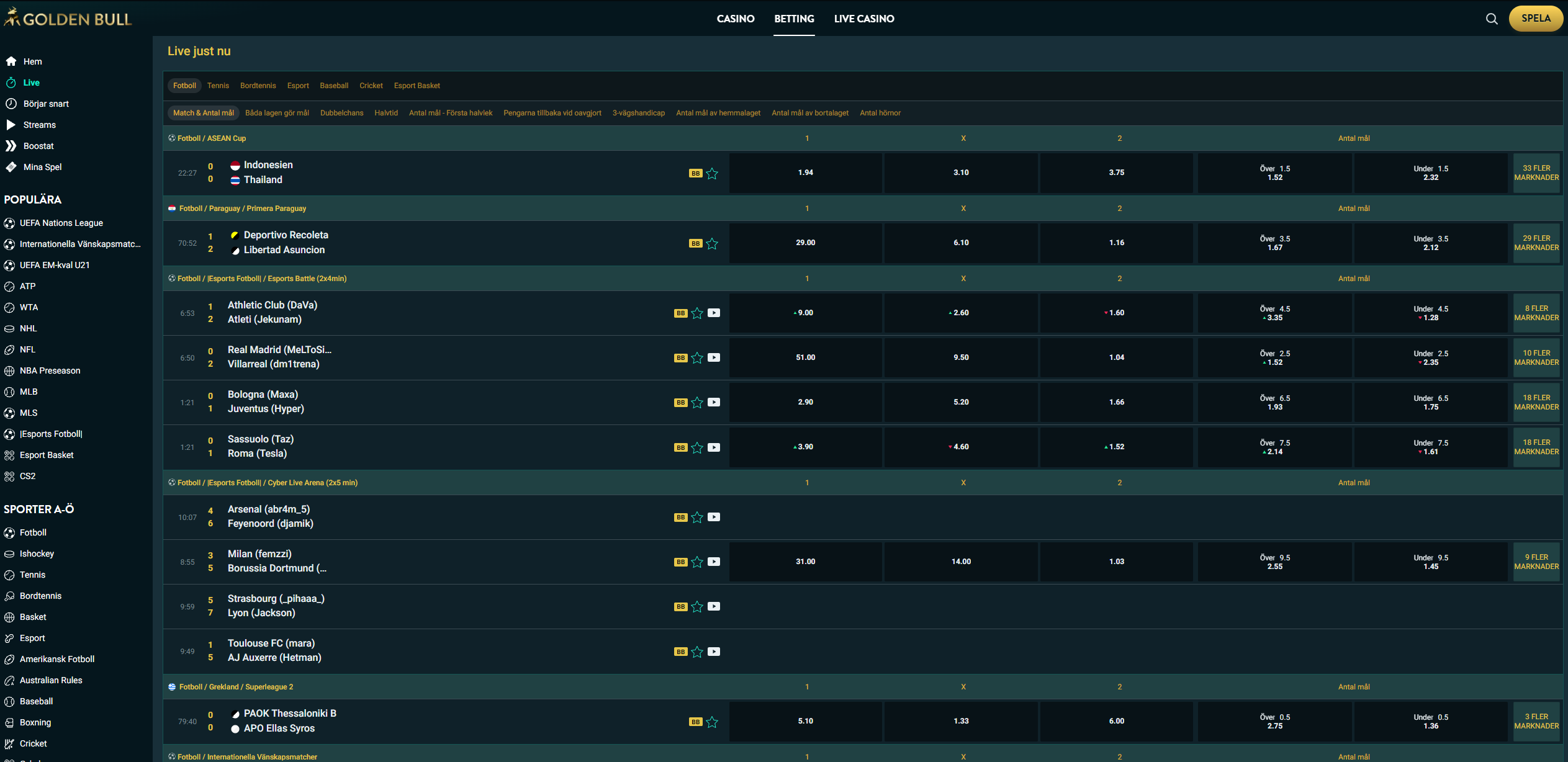Star the Strasbourg (_pihaaa_) match
This screenshot has height=762, width=1568.
click(697, 607)
